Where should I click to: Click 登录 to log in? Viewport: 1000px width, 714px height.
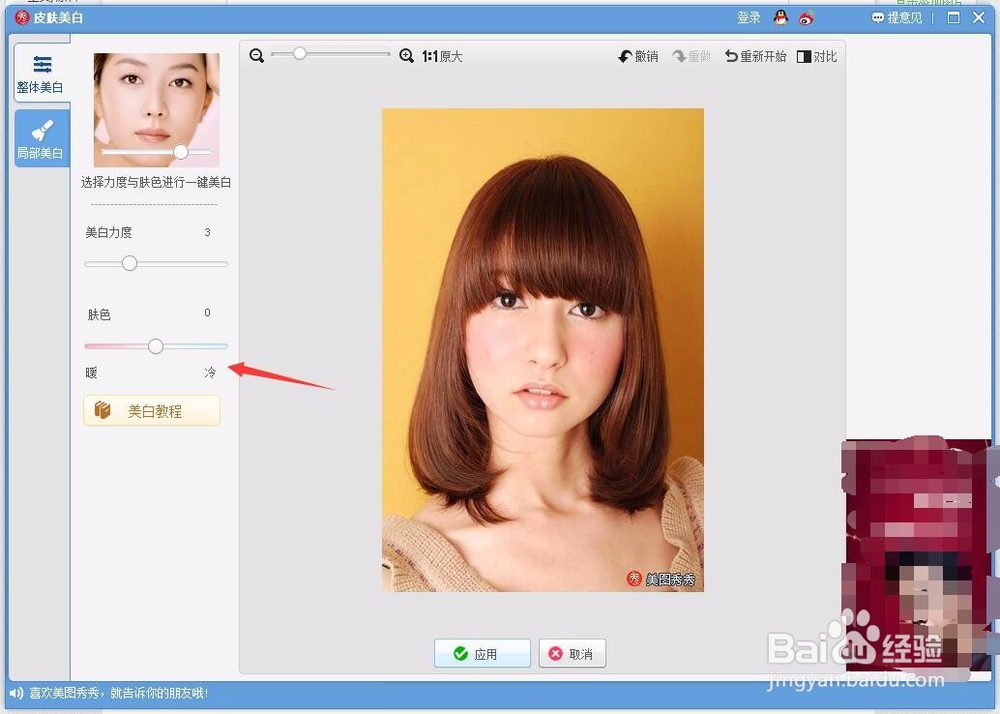[747, 17]
